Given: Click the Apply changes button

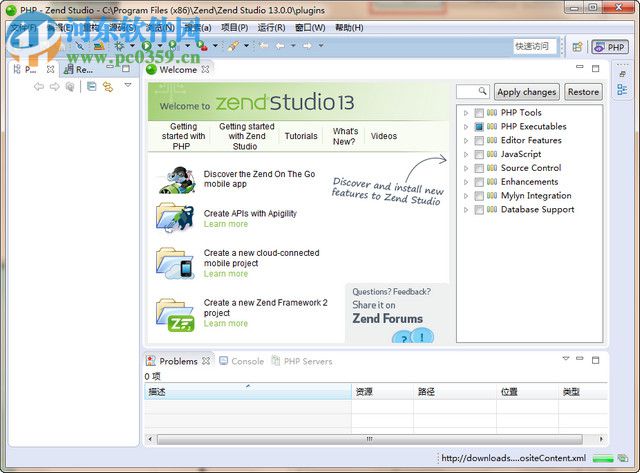Looking at the screenshot, I should coord(527,92).
